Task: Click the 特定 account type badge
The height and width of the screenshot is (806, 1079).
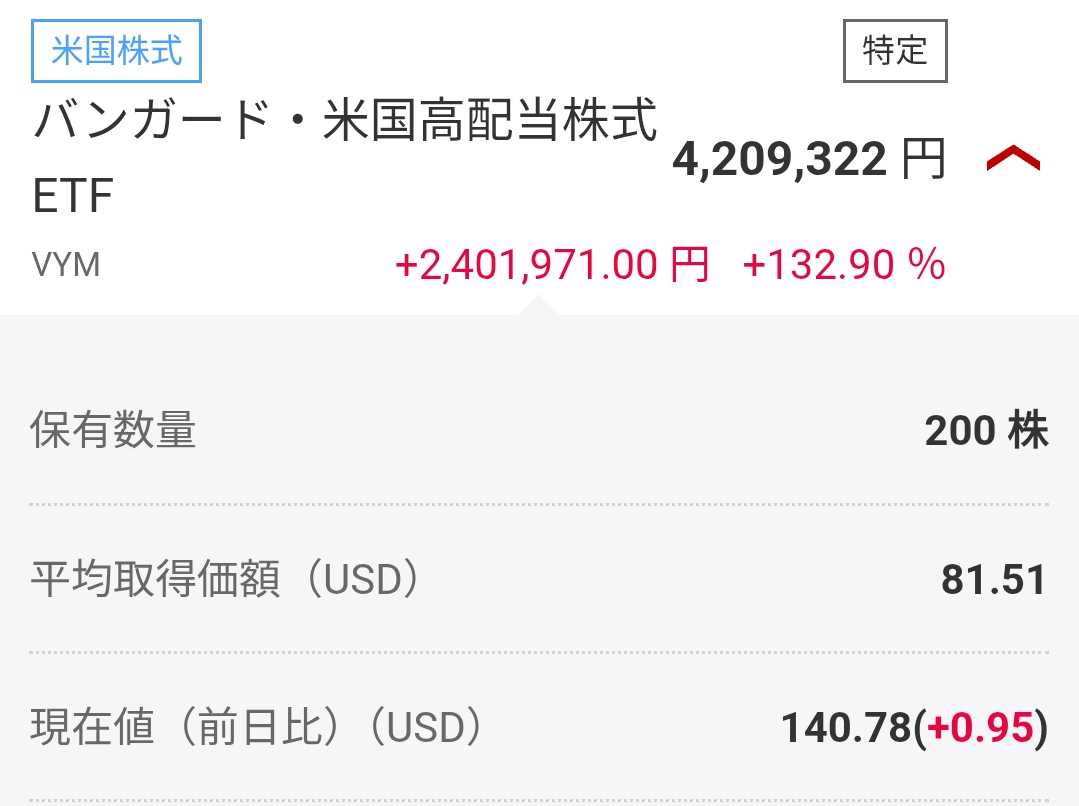Action: pyautogui.click(x=894, y=51)
